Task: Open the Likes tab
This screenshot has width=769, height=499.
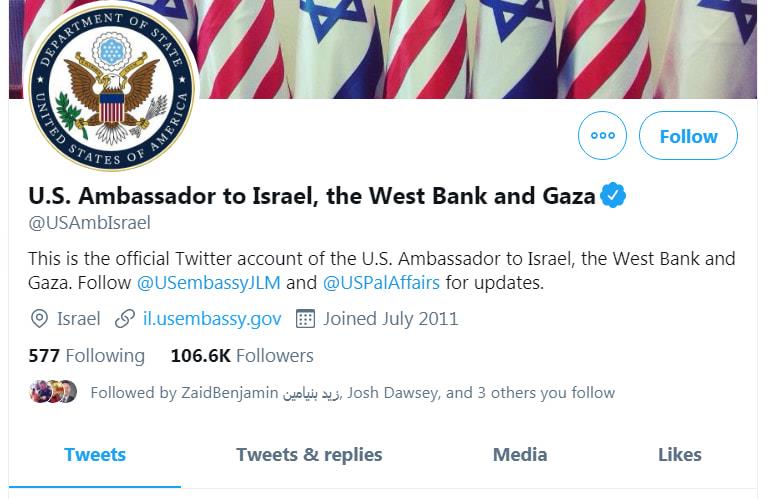Action: pos(680,455)
